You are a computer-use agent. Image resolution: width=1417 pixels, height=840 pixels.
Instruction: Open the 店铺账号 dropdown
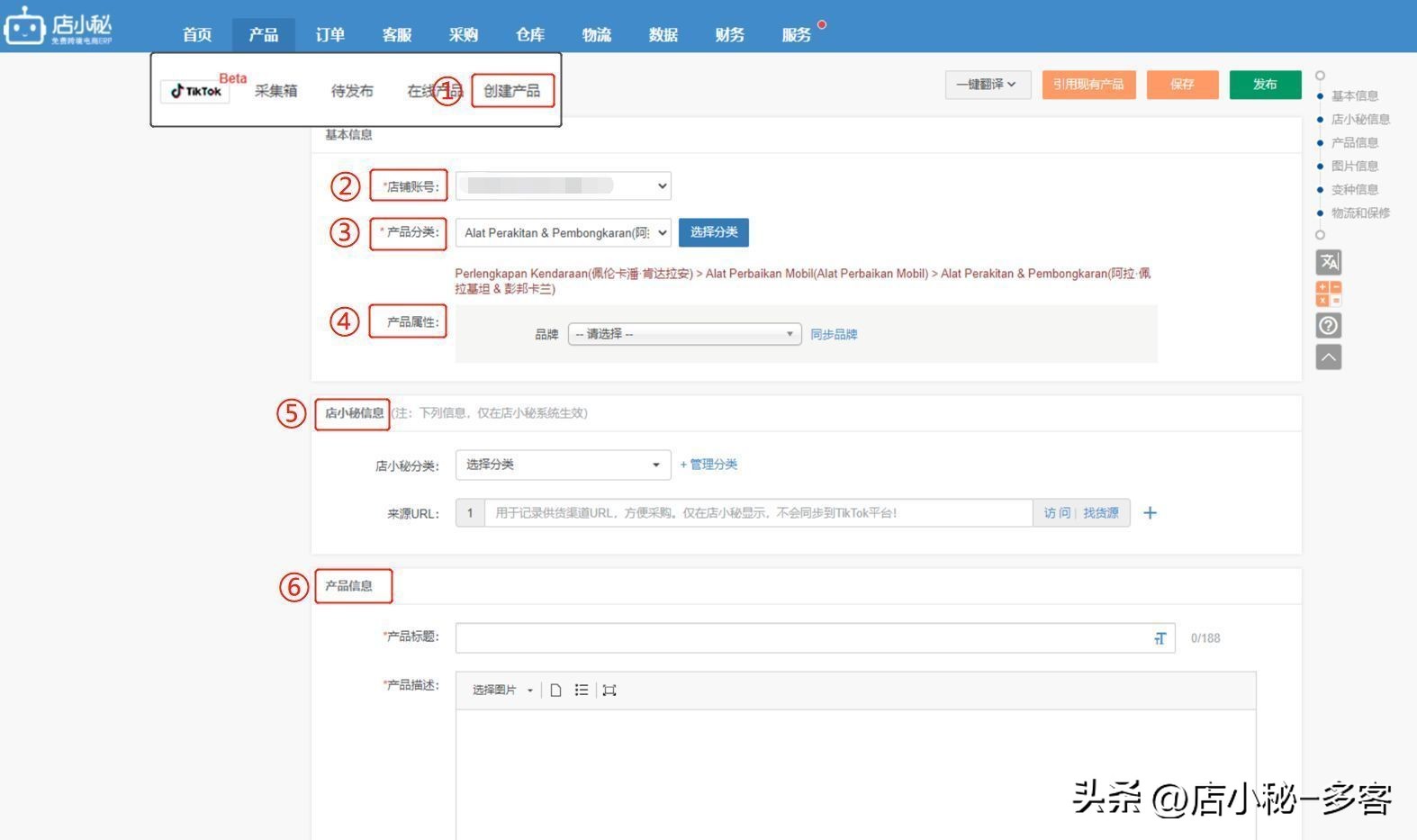coord(563,185)
